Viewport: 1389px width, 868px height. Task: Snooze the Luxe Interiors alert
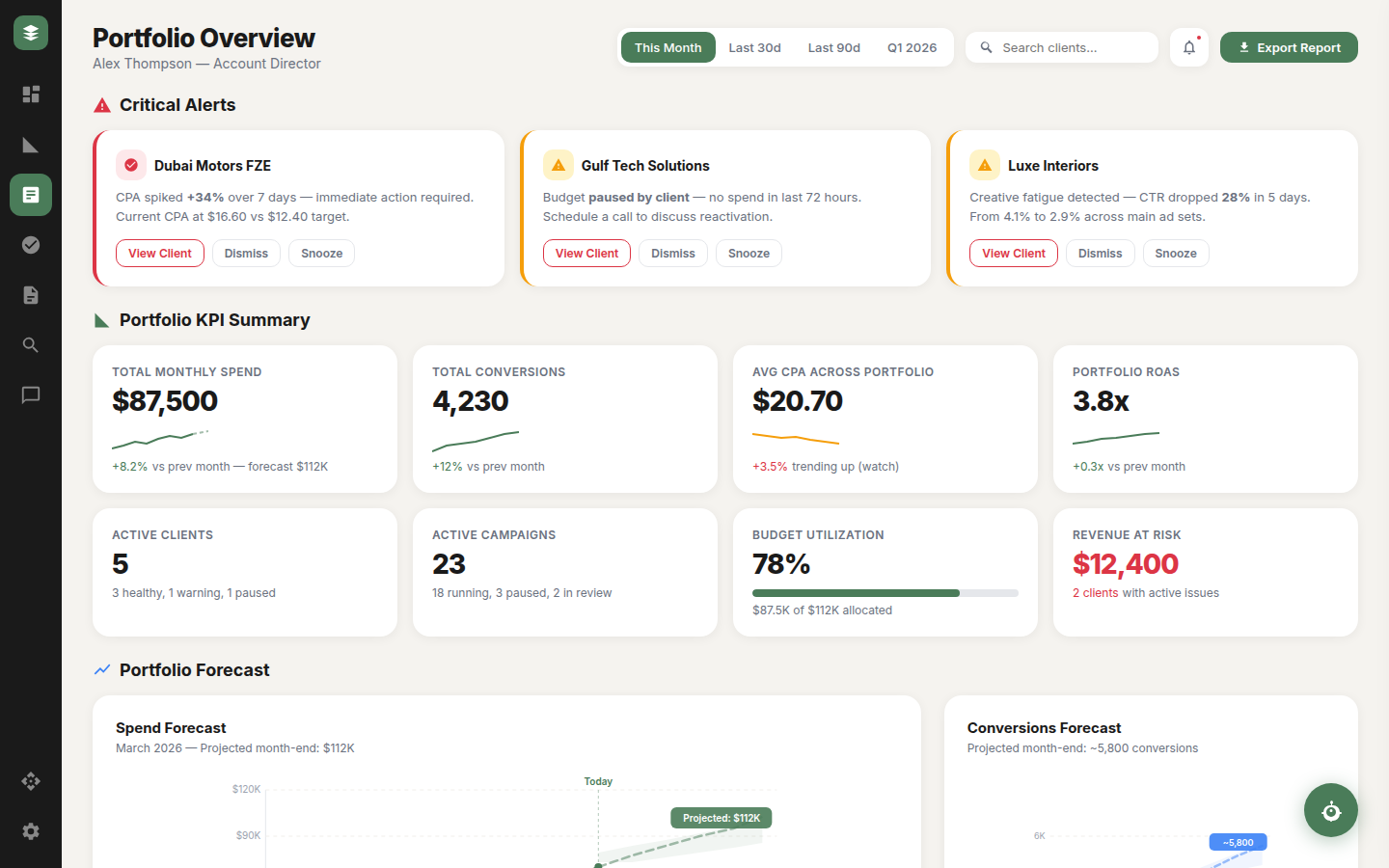point(1176,254)
